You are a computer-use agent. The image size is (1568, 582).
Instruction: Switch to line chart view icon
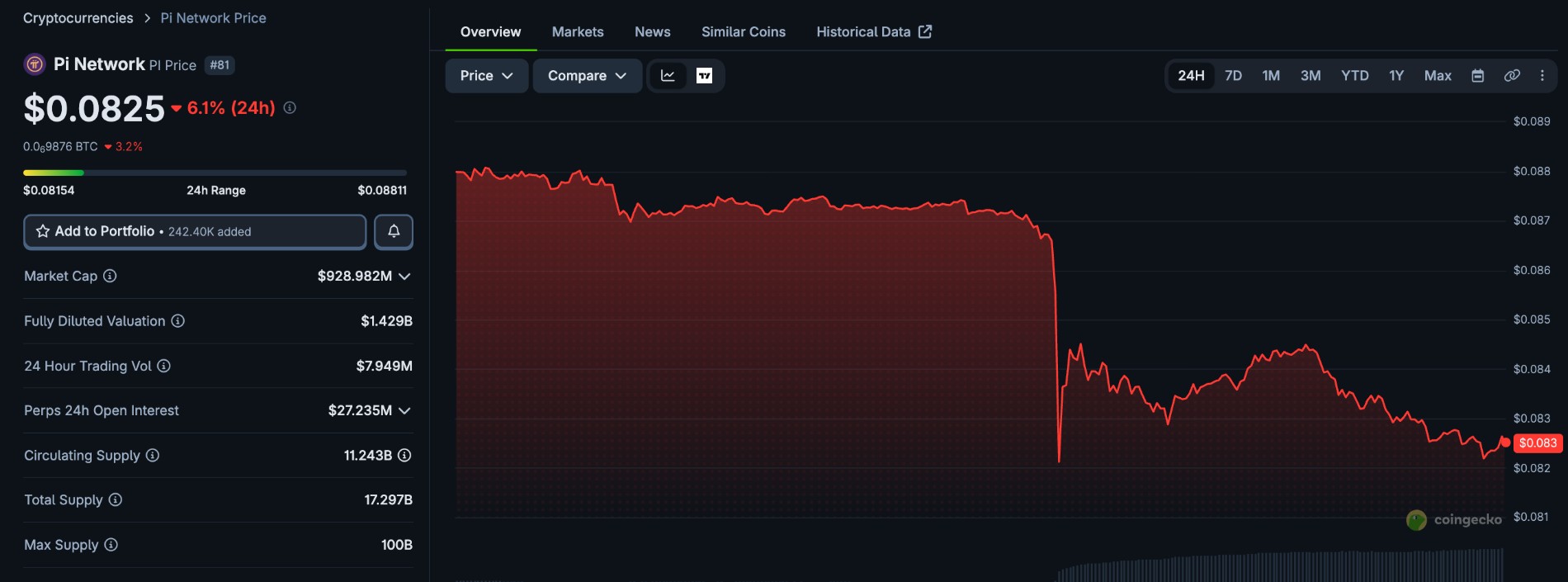pos(668,76)
